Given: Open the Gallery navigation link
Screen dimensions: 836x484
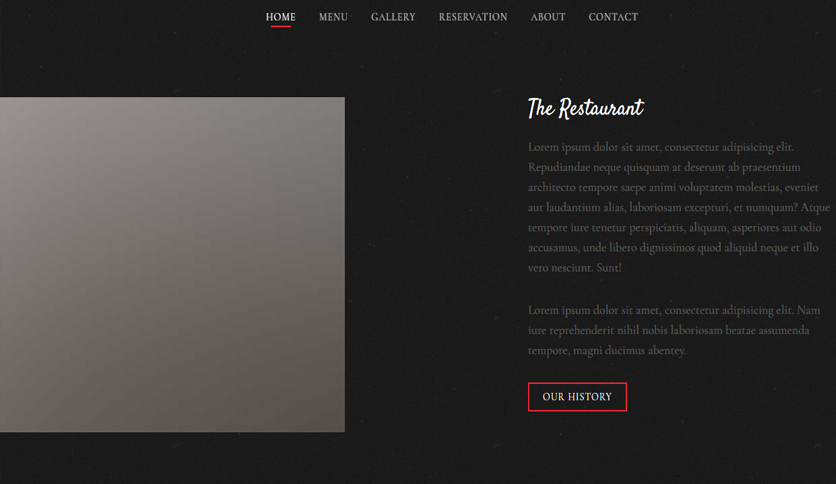Looking at the screenshot, I should 393,17.
